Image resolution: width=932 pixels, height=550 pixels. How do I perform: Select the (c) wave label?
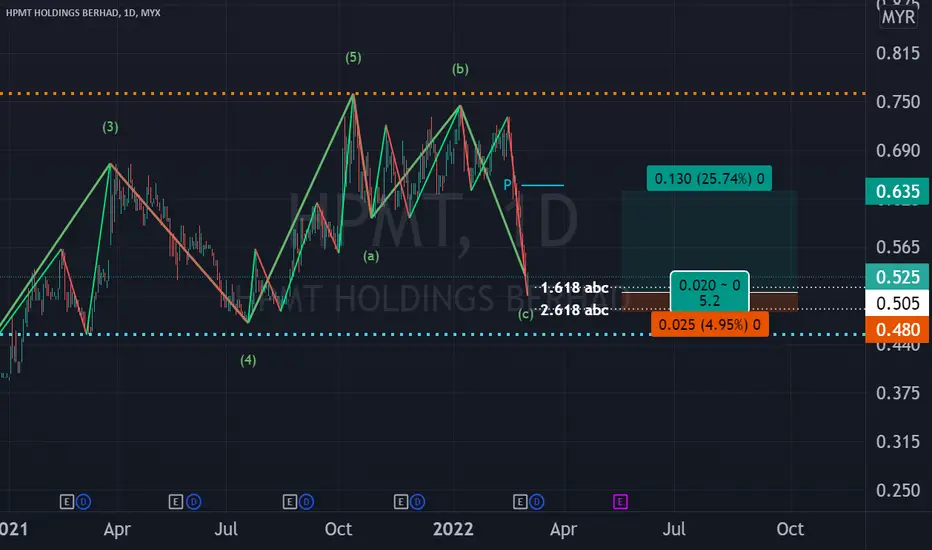tap(525, 314)
